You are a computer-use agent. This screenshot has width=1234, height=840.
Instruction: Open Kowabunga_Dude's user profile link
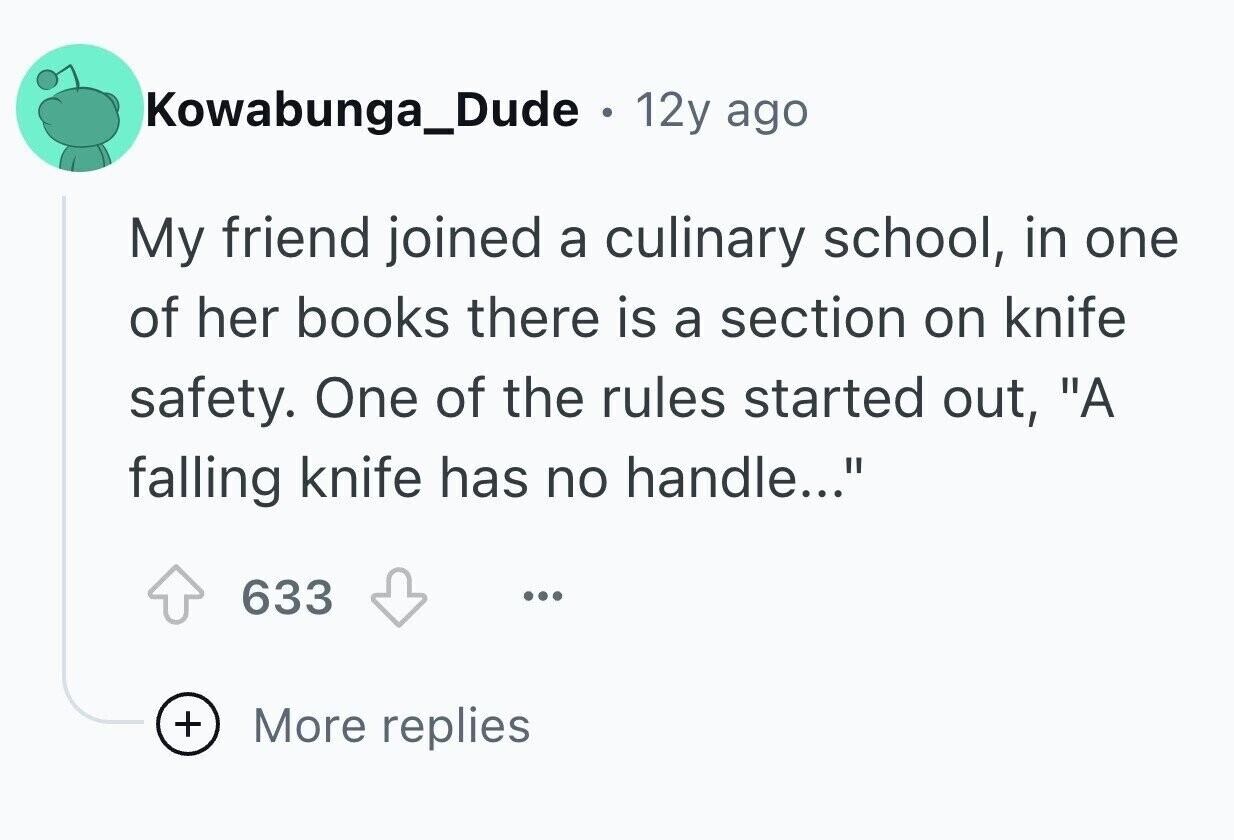coord(362,109)
